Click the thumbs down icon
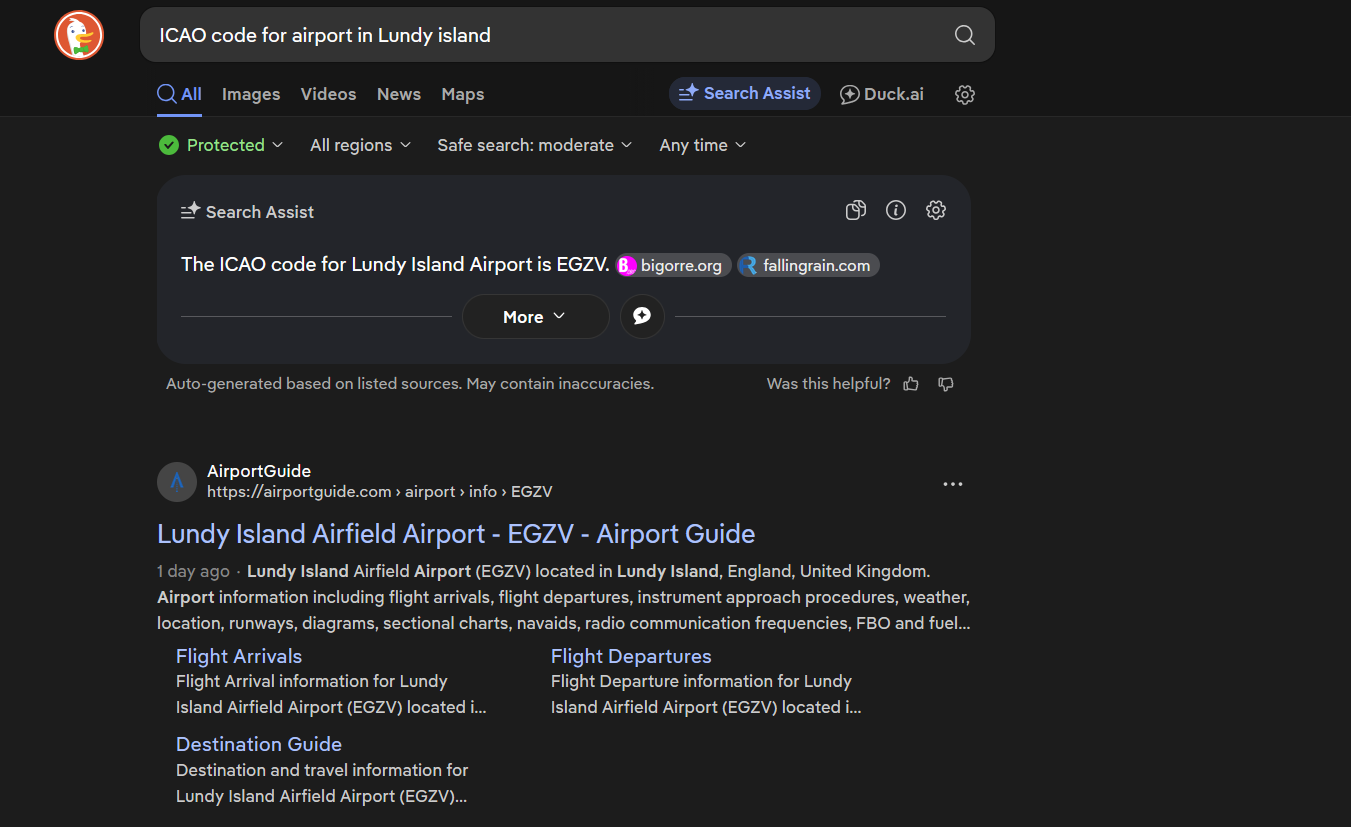Image resolution: width=1351 pixels, height=827 pixels. pos(946,384)
